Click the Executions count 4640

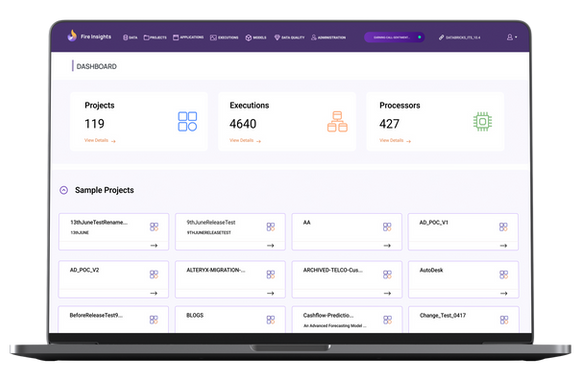click(243, 124)
